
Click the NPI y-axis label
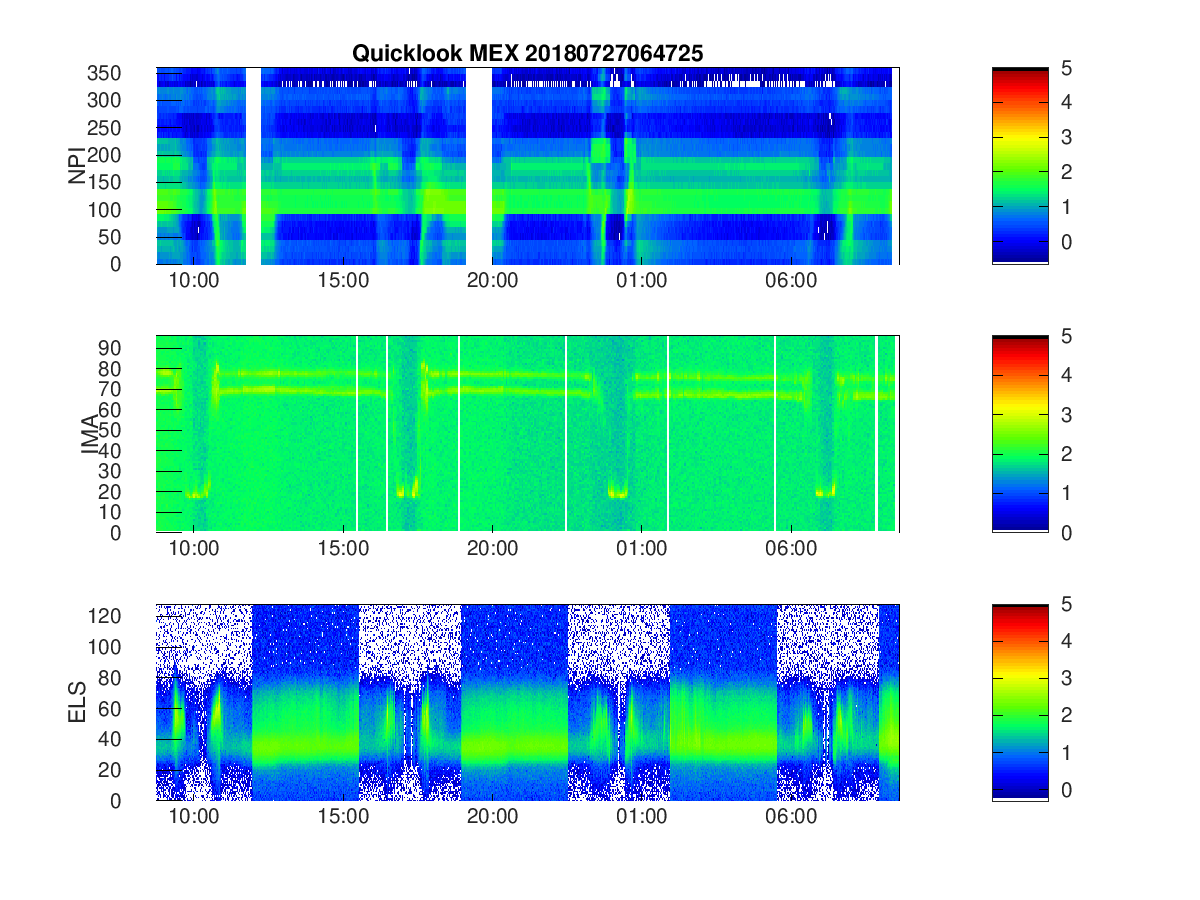tap(77, 166)
